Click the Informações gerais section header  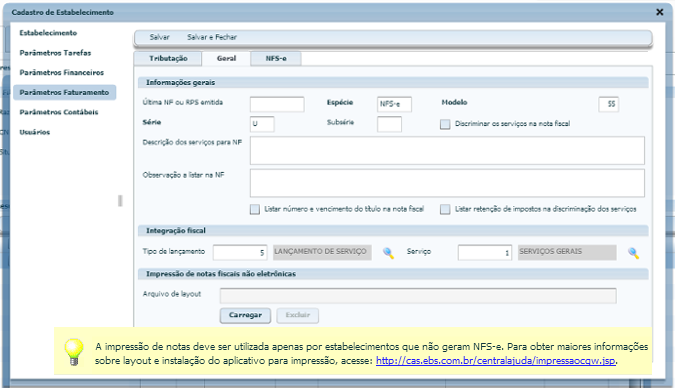[x=393, y=83]
